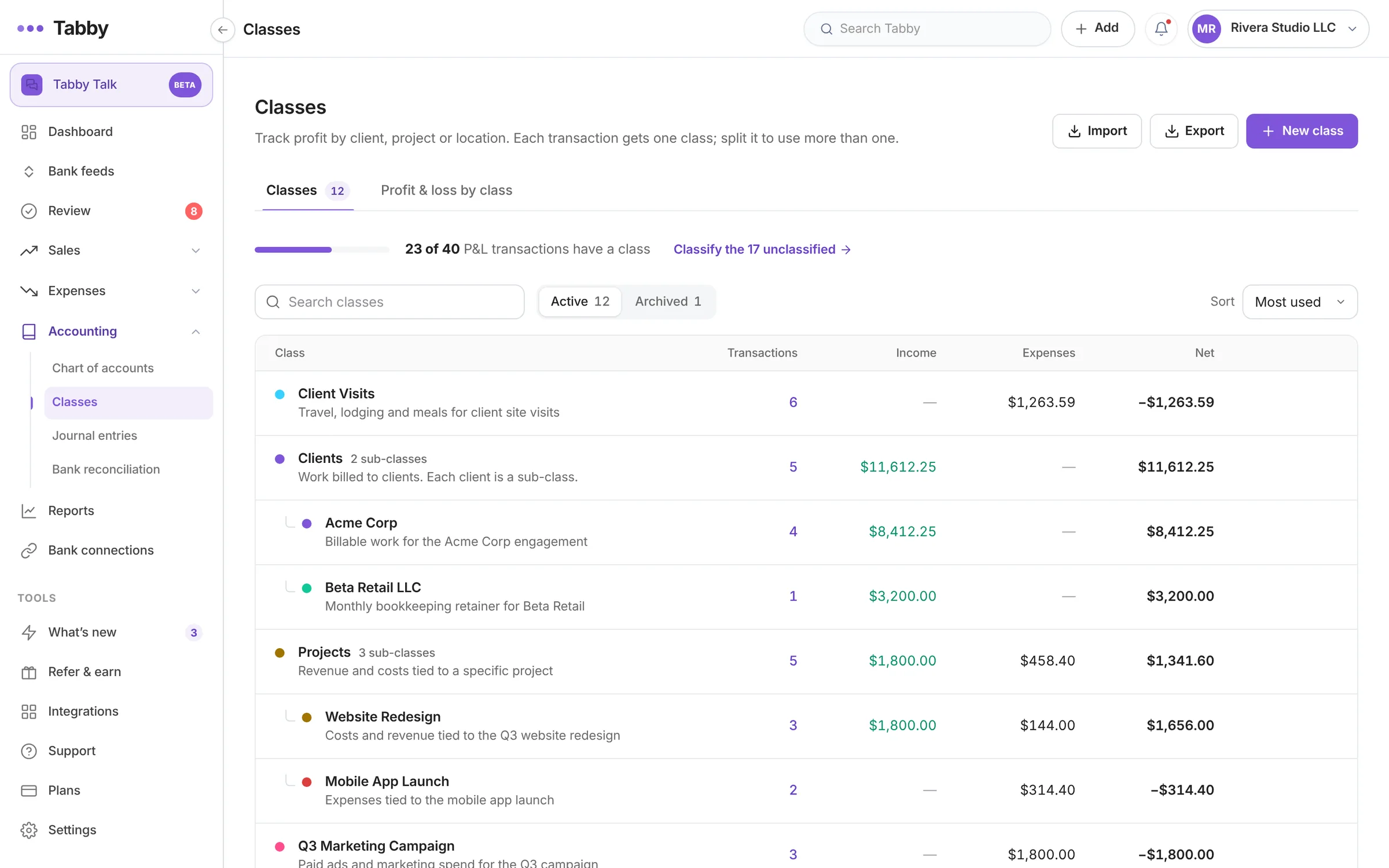Click the top bar Add button
The width and height of the screenshot is (1389, 868).
tap(1097, 28)
